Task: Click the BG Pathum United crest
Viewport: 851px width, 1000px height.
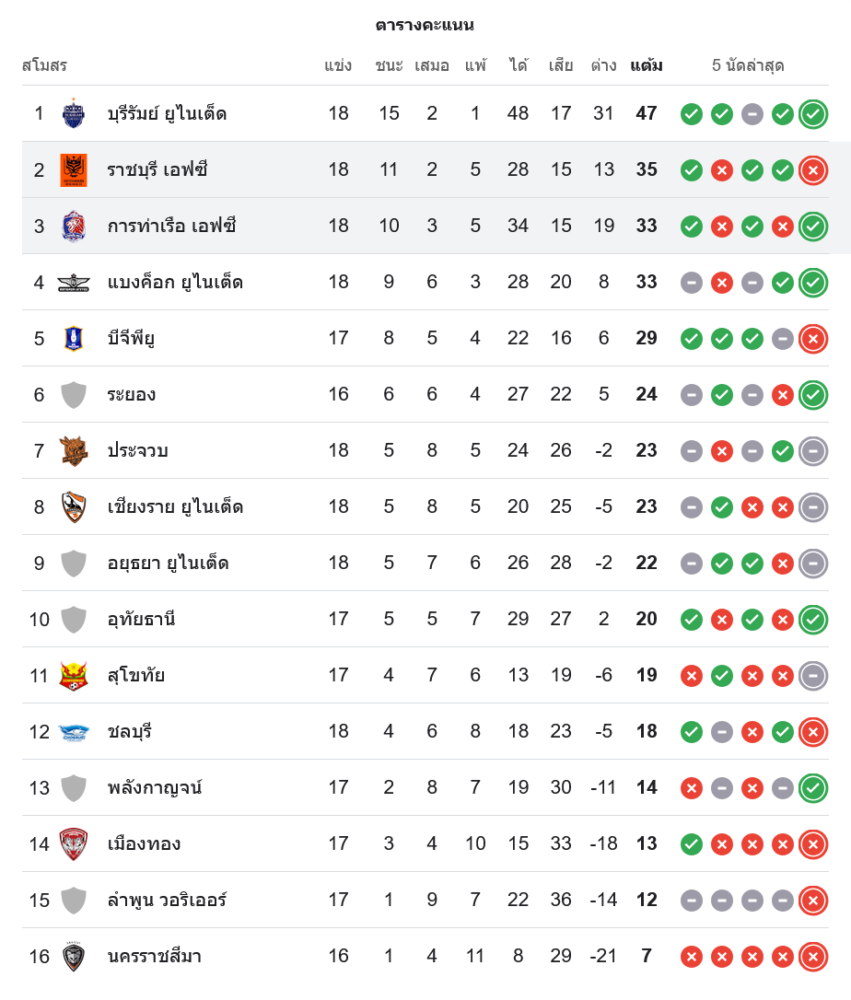Action: coord(74,338)
